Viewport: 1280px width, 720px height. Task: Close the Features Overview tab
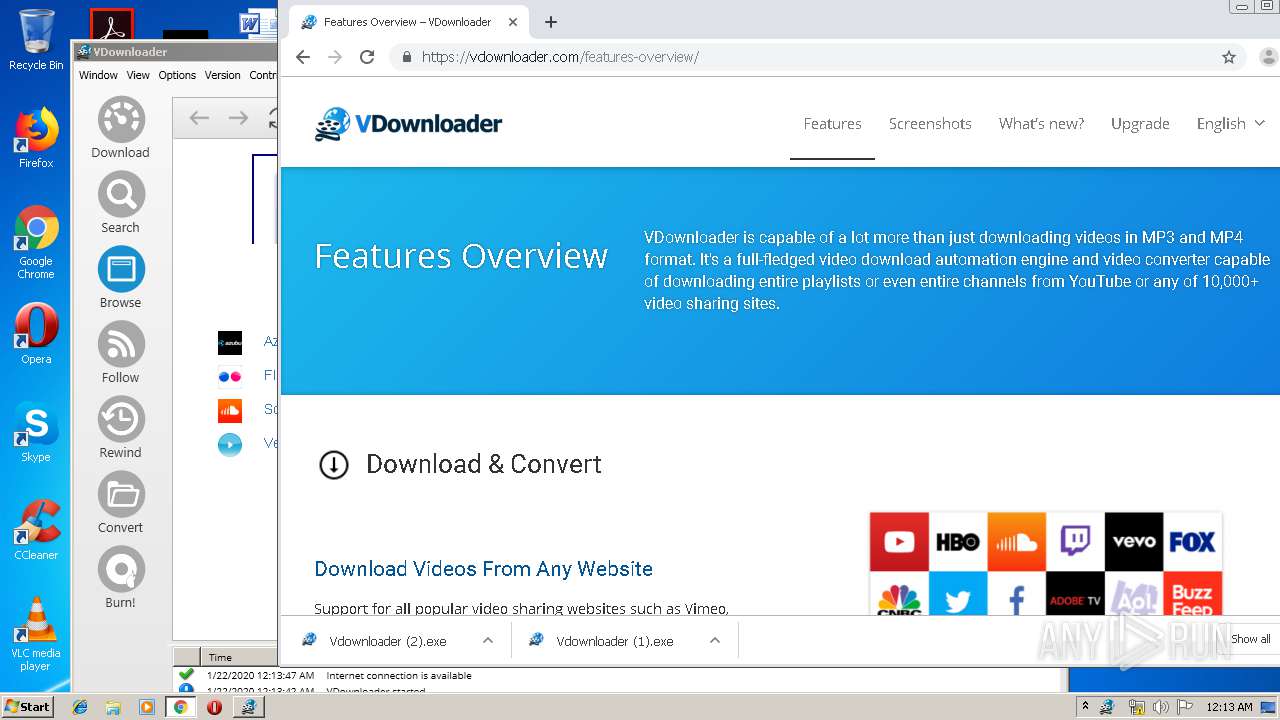click(x=513, y=22)
